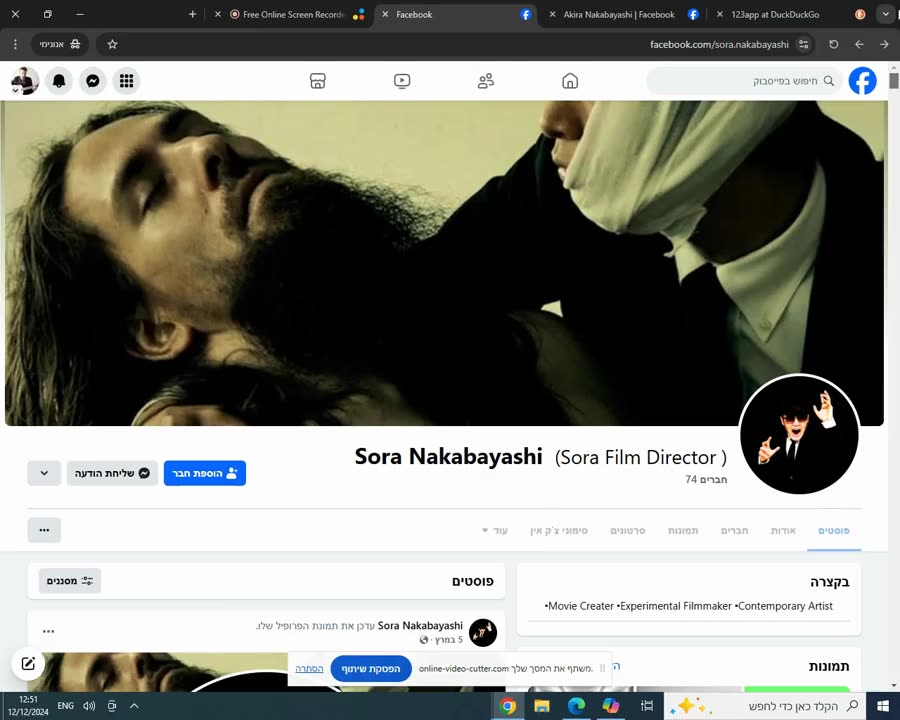This screenshot has width=900, height=720.
Task: Open the taskbar clock showing 12:51
Action: (x=28, y=706)
